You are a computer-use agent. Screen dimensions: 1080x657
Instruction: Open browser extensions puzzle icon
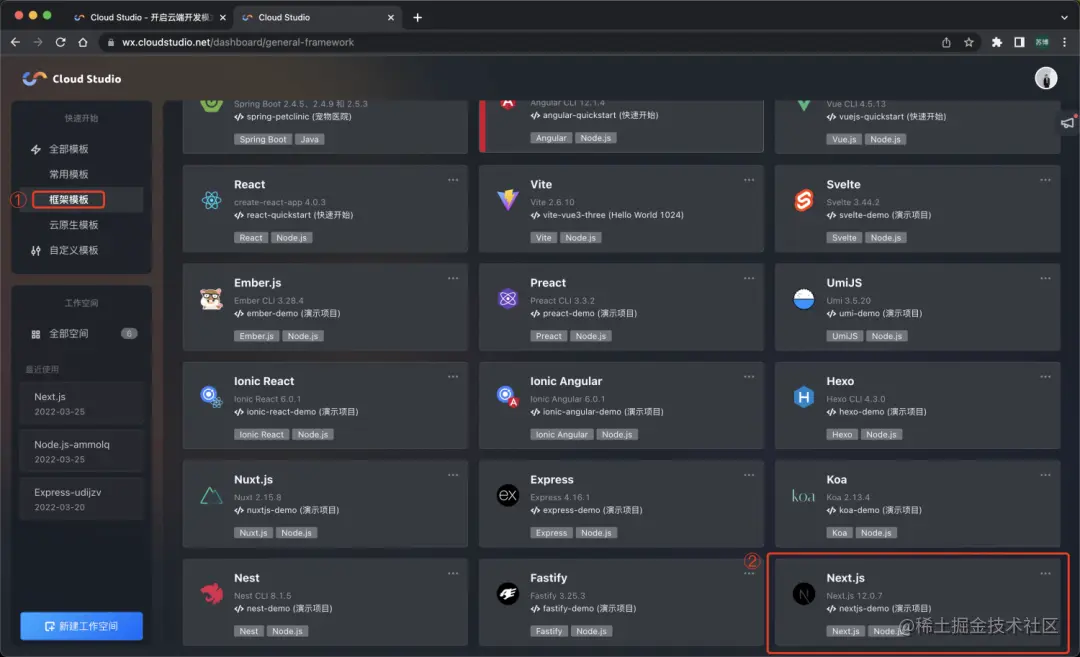(x=997, y=42)
